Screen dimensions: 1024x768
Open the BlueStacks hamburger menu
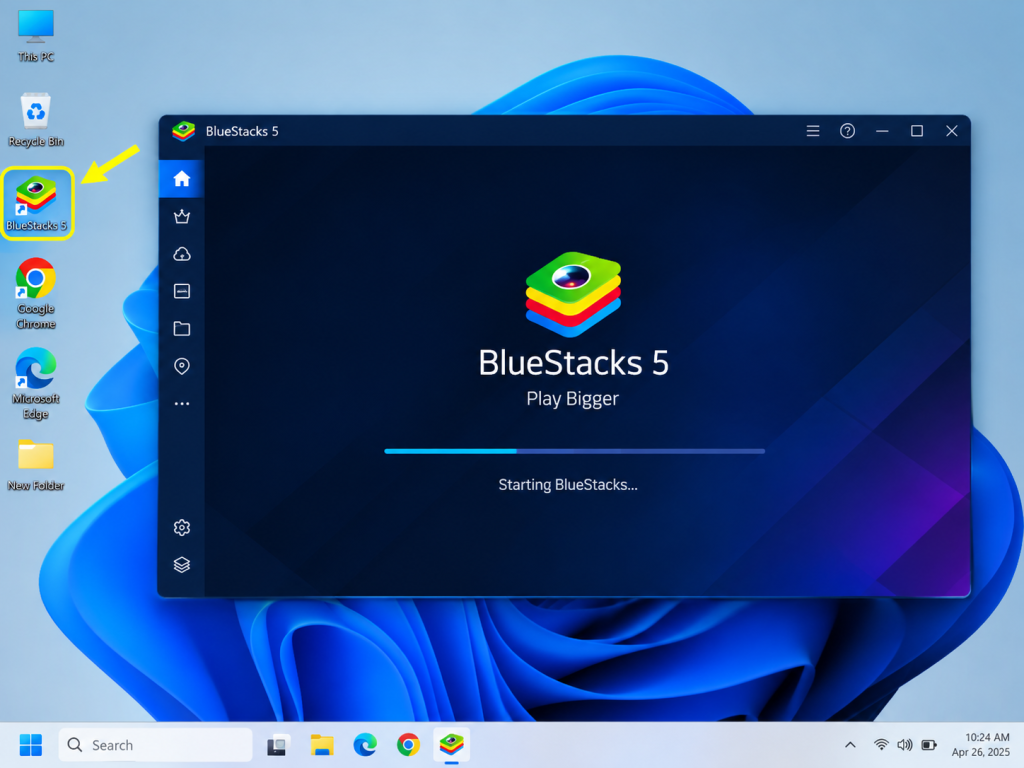point(812,131)
